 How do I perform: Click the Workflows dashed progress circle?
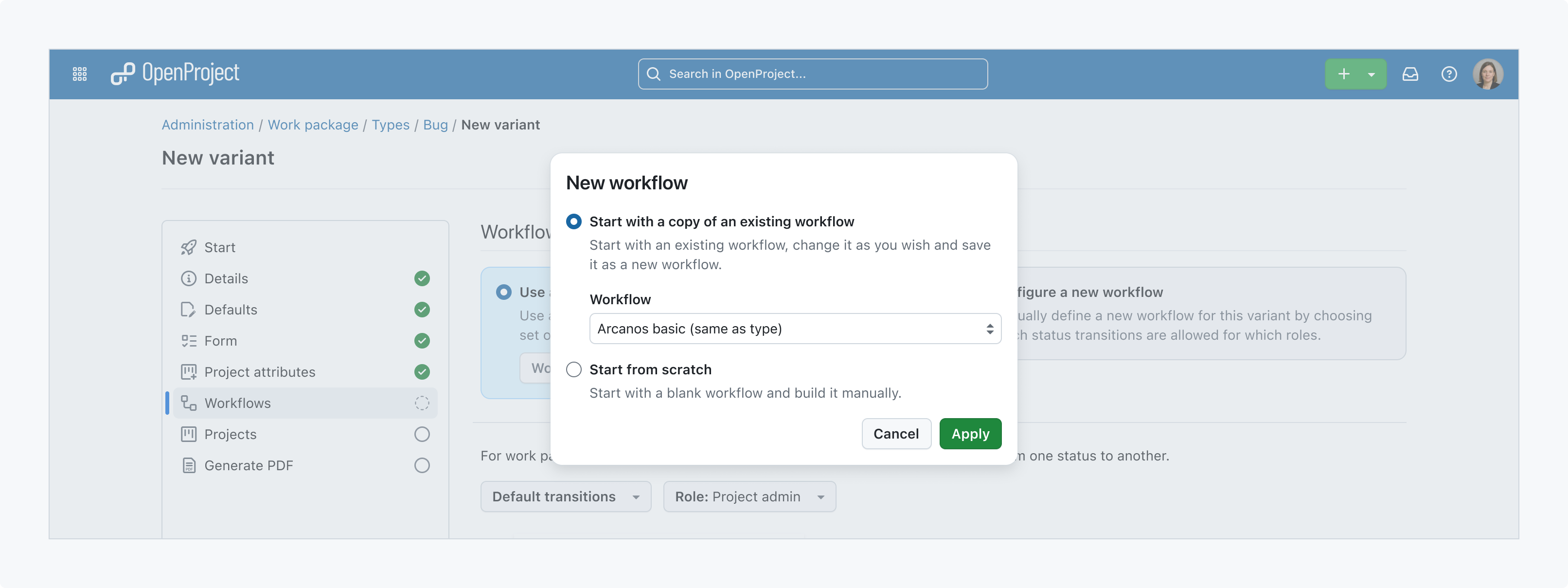pos(422,403)
